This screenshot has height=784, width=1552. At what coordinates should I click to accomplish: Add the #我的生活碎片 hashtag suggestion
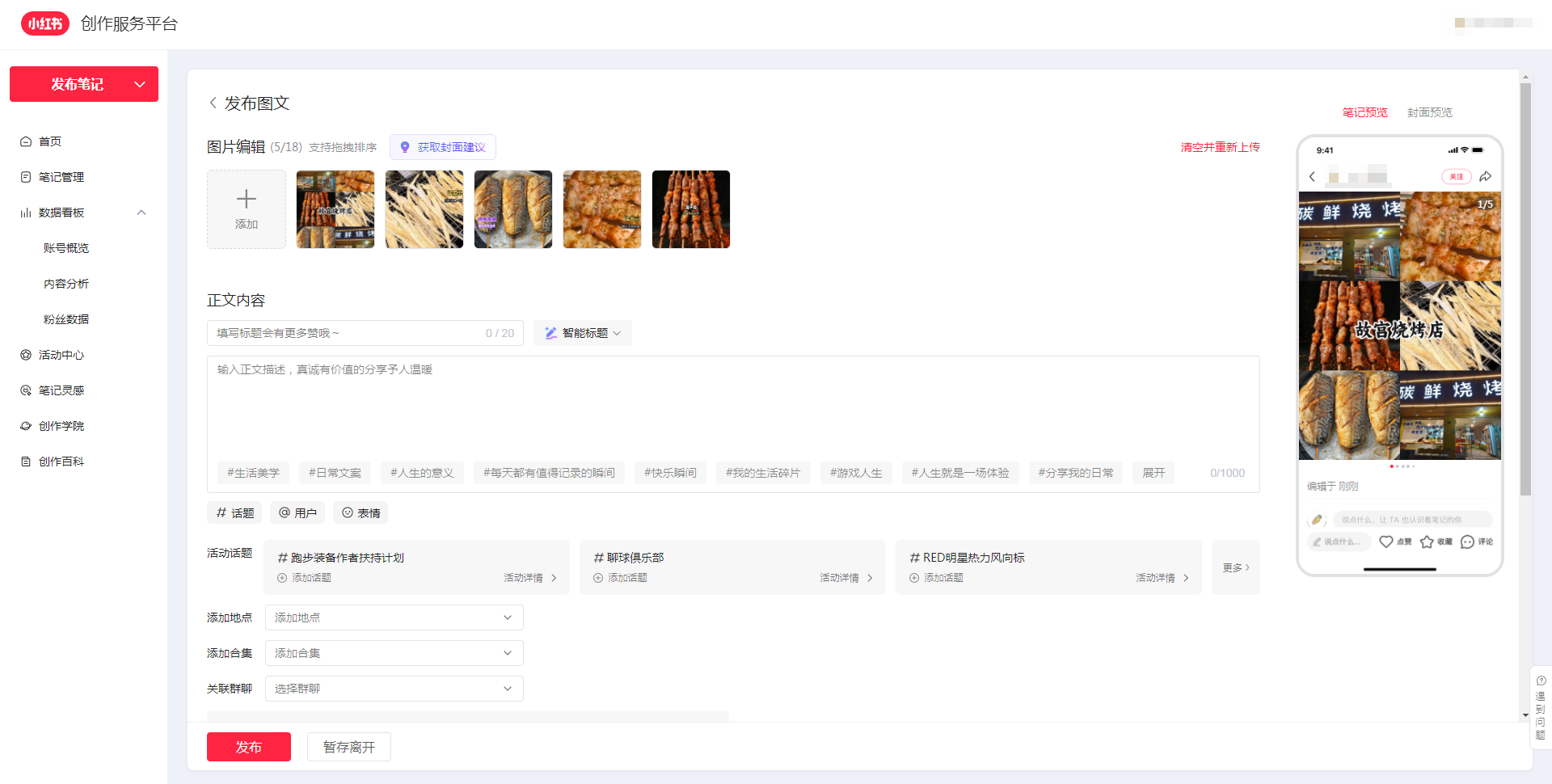pos(763,473)
